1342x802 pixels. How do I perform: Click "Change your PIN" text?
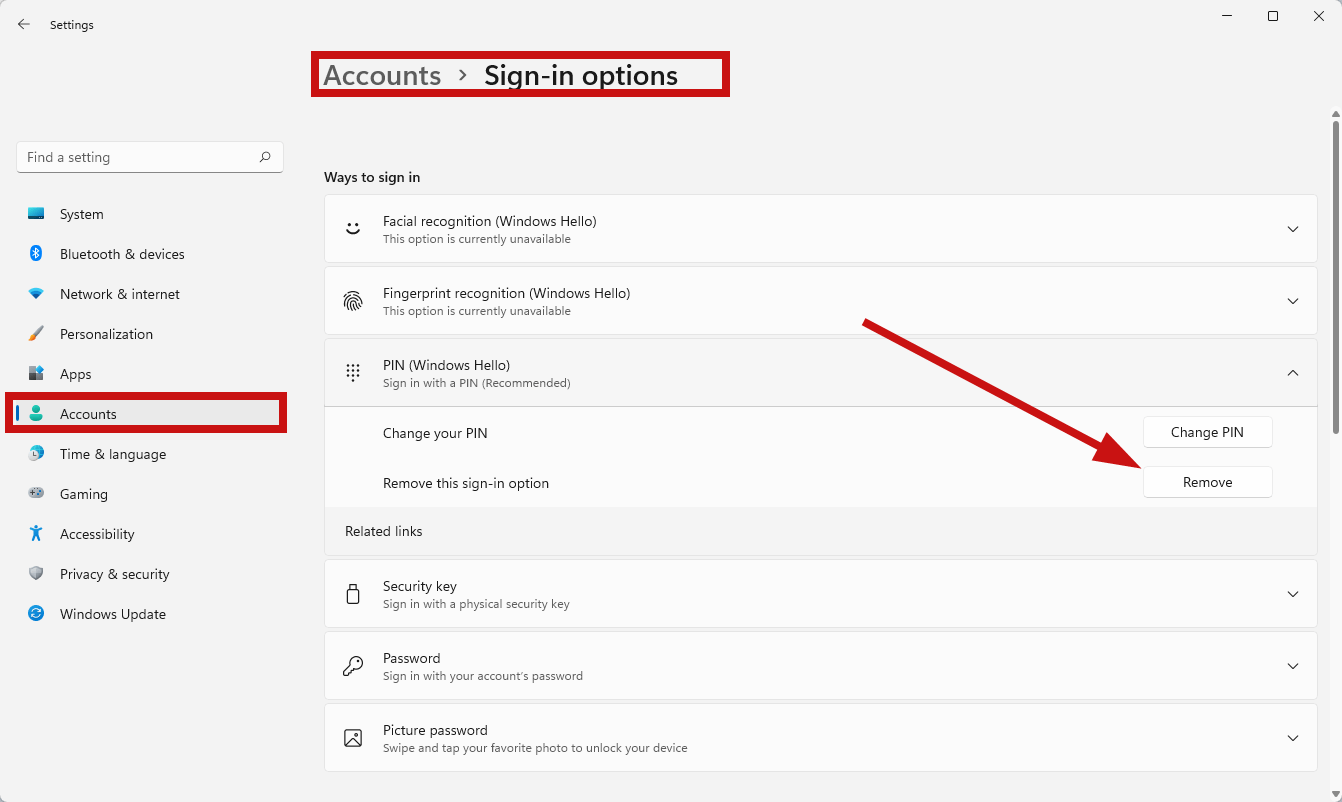point(435,433)
